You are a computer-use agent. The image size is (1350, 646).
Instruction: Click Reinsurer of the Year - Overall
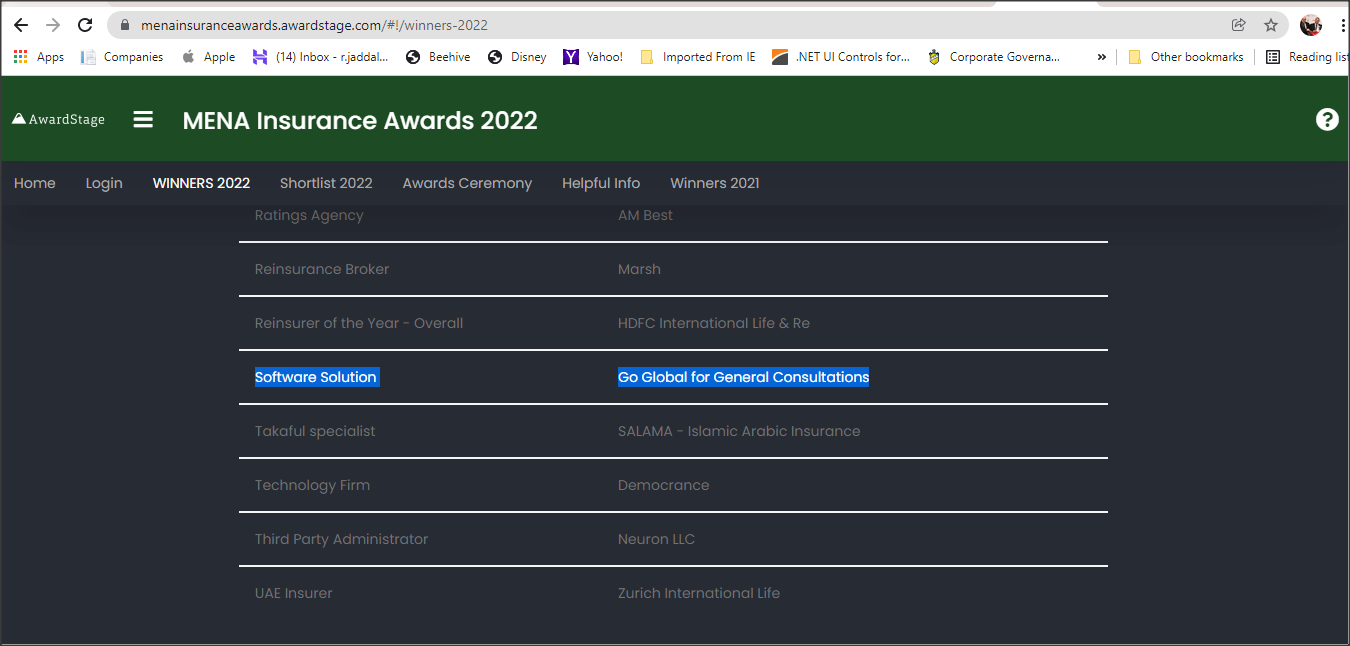pyautogui.click(x=359, y=323)
